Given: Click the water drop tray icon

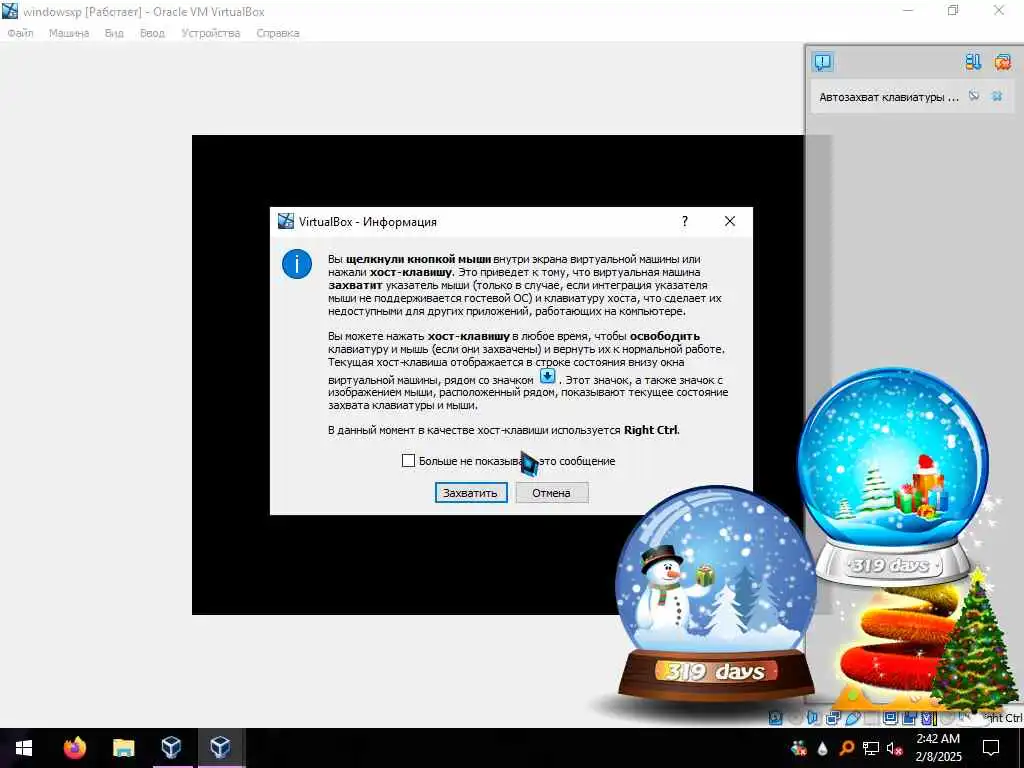Looking at the screenshot, I should (x=822, y=748).
